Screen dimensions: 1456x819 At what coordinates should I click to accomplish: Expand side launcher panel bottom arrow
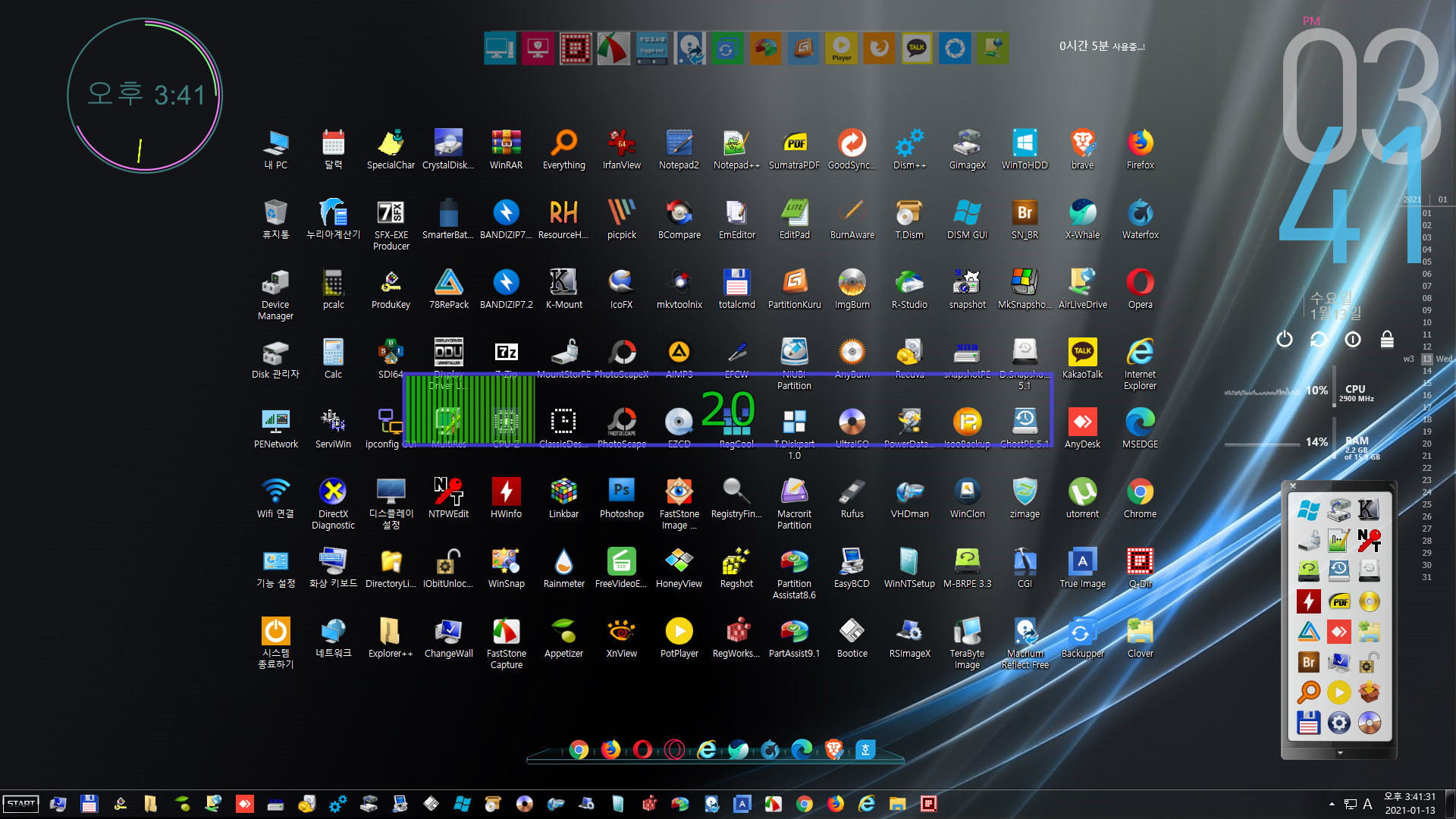coord(1340,753)
